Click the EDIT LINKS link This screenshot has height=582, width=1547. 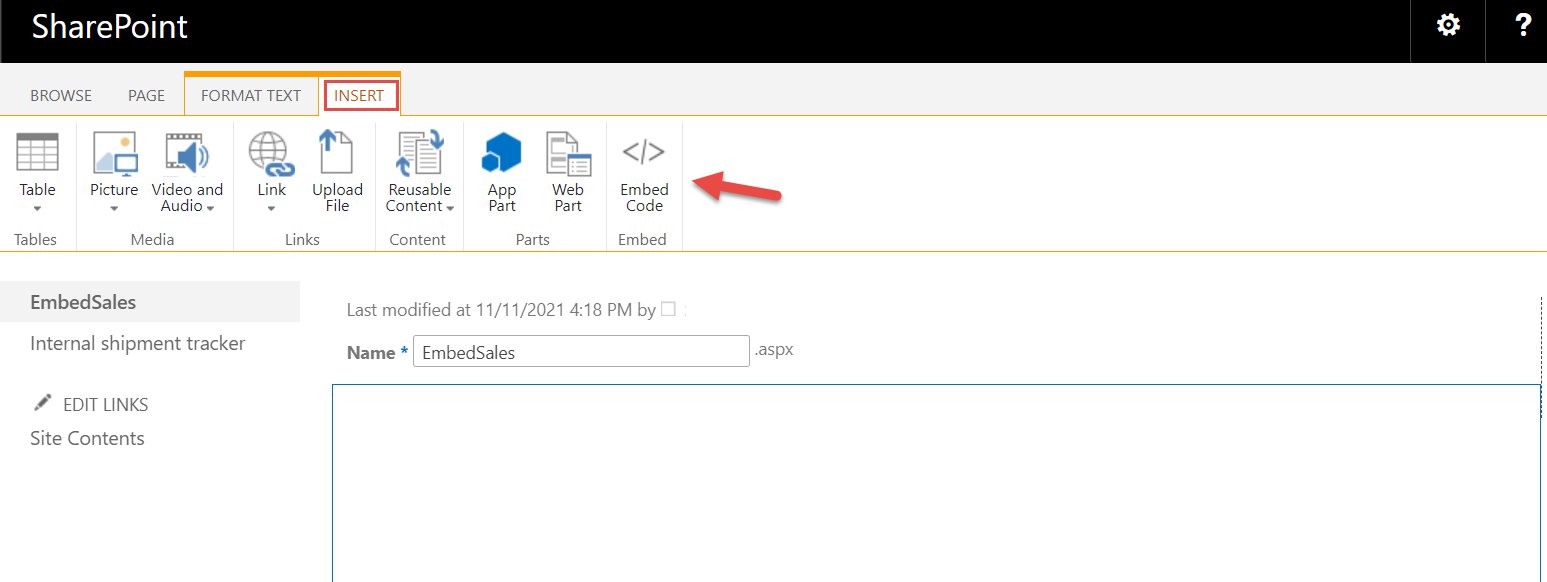[105, 405]
